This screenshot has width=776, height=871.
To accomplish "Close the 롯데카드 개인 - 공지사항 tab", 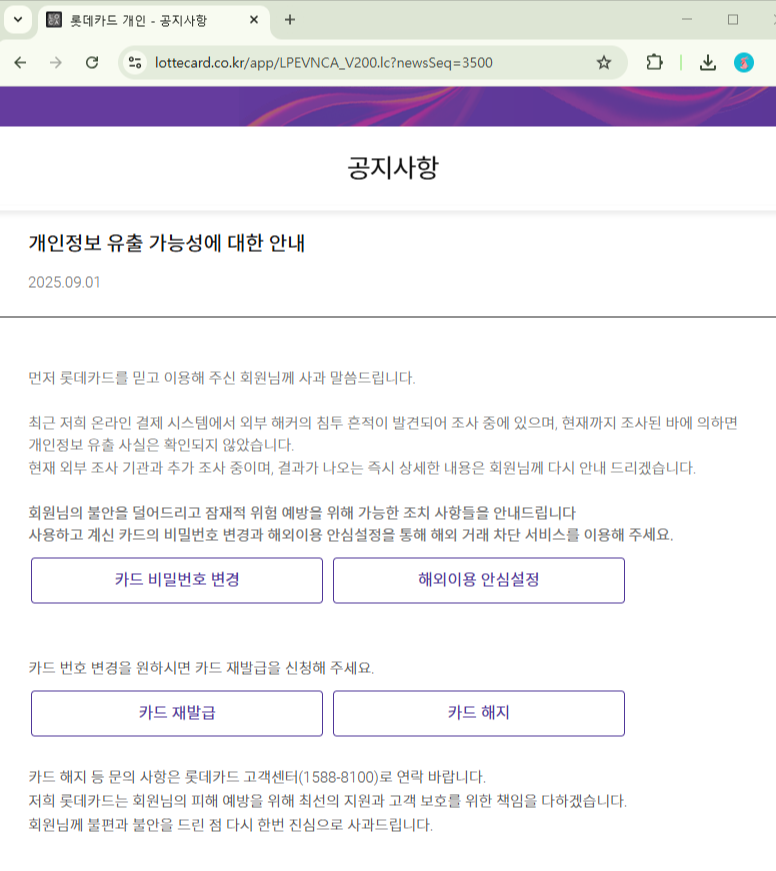I will pos(254,20).
